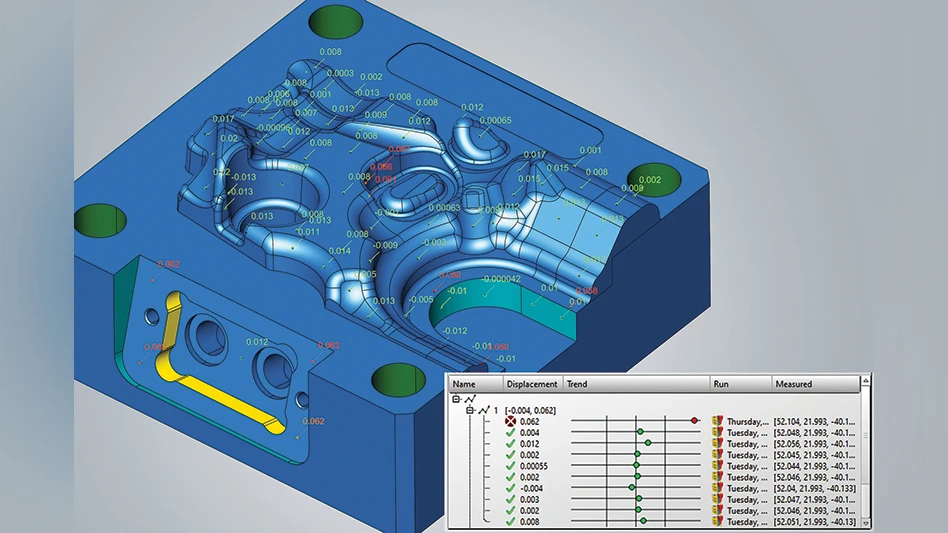Click the red out-of-tolerance trend dot
Screen dimensions: 948x533
(x=694, y=421)
